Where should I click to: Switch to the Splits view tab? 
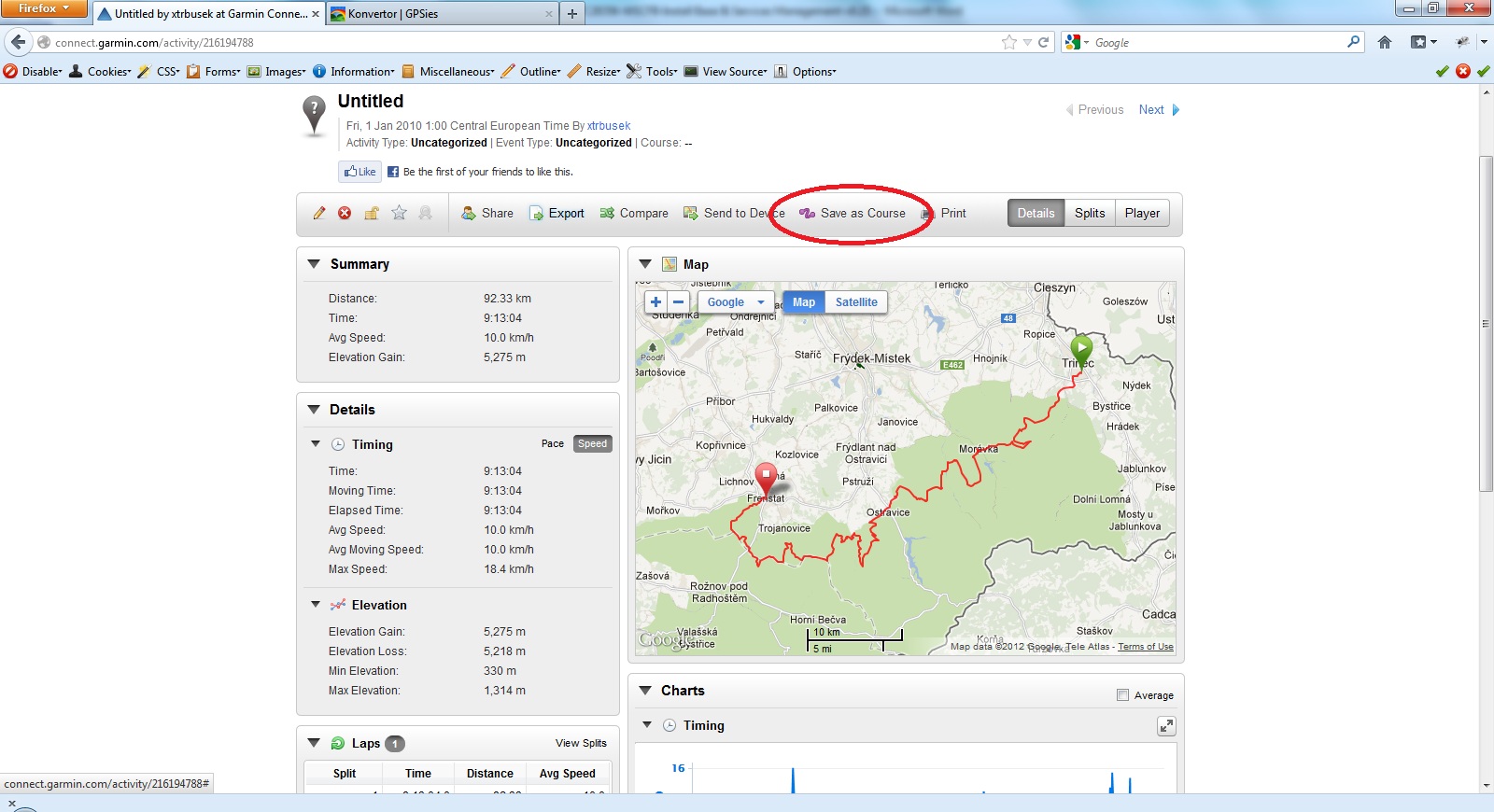click(1090, 213)
